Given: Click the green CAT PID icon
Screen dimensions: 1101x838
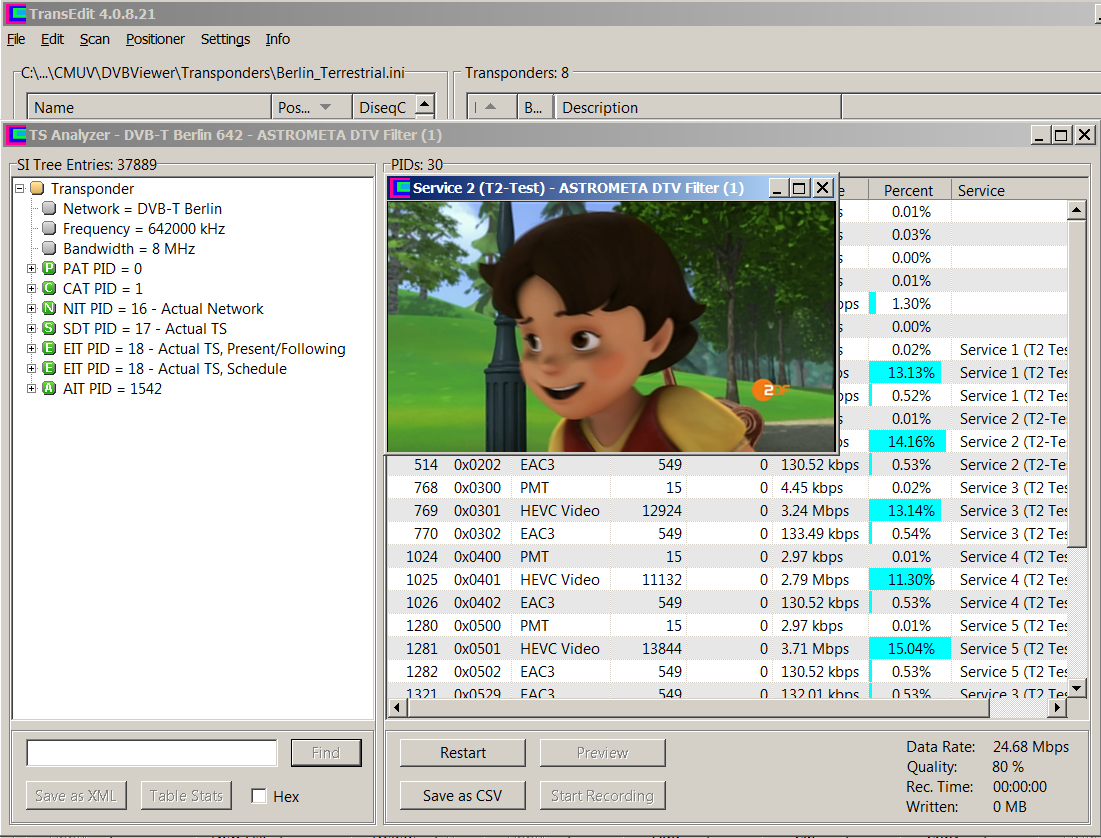Looking at the screenshot, I should (x=49, y=289).
